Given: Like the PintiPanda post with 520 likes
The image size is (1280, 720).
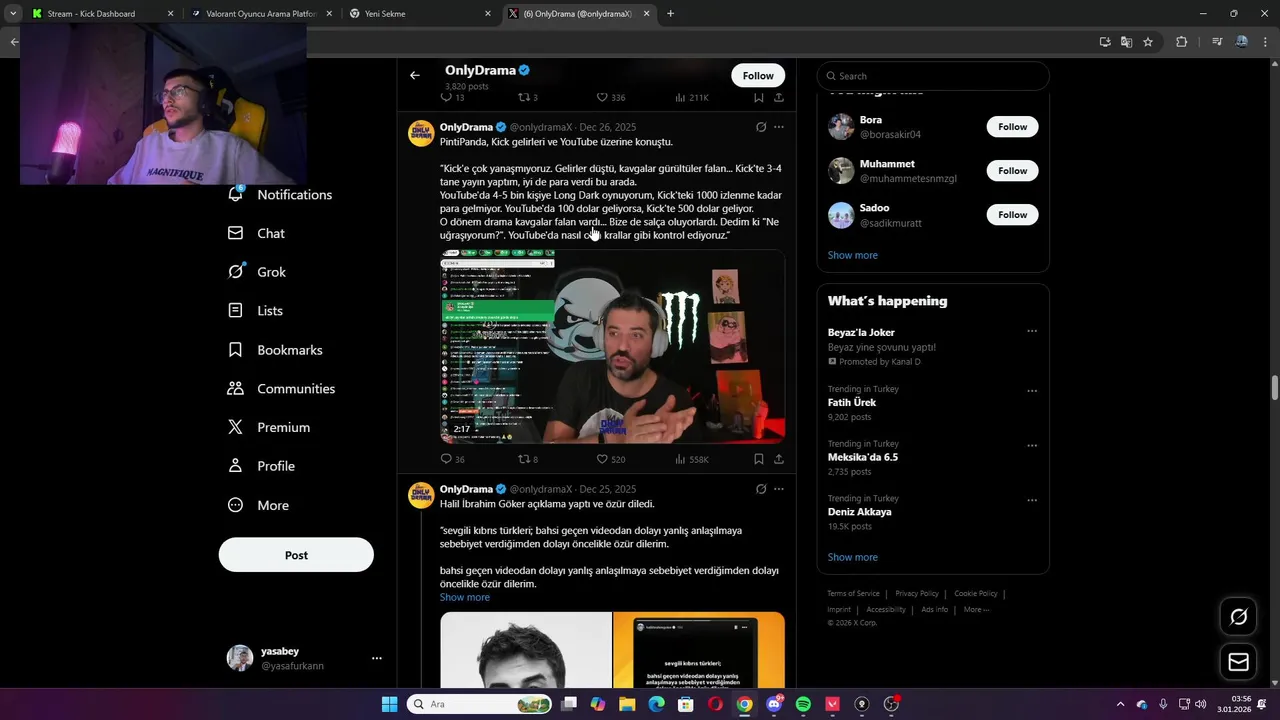Looking at the screenshot, I should 610,459.
